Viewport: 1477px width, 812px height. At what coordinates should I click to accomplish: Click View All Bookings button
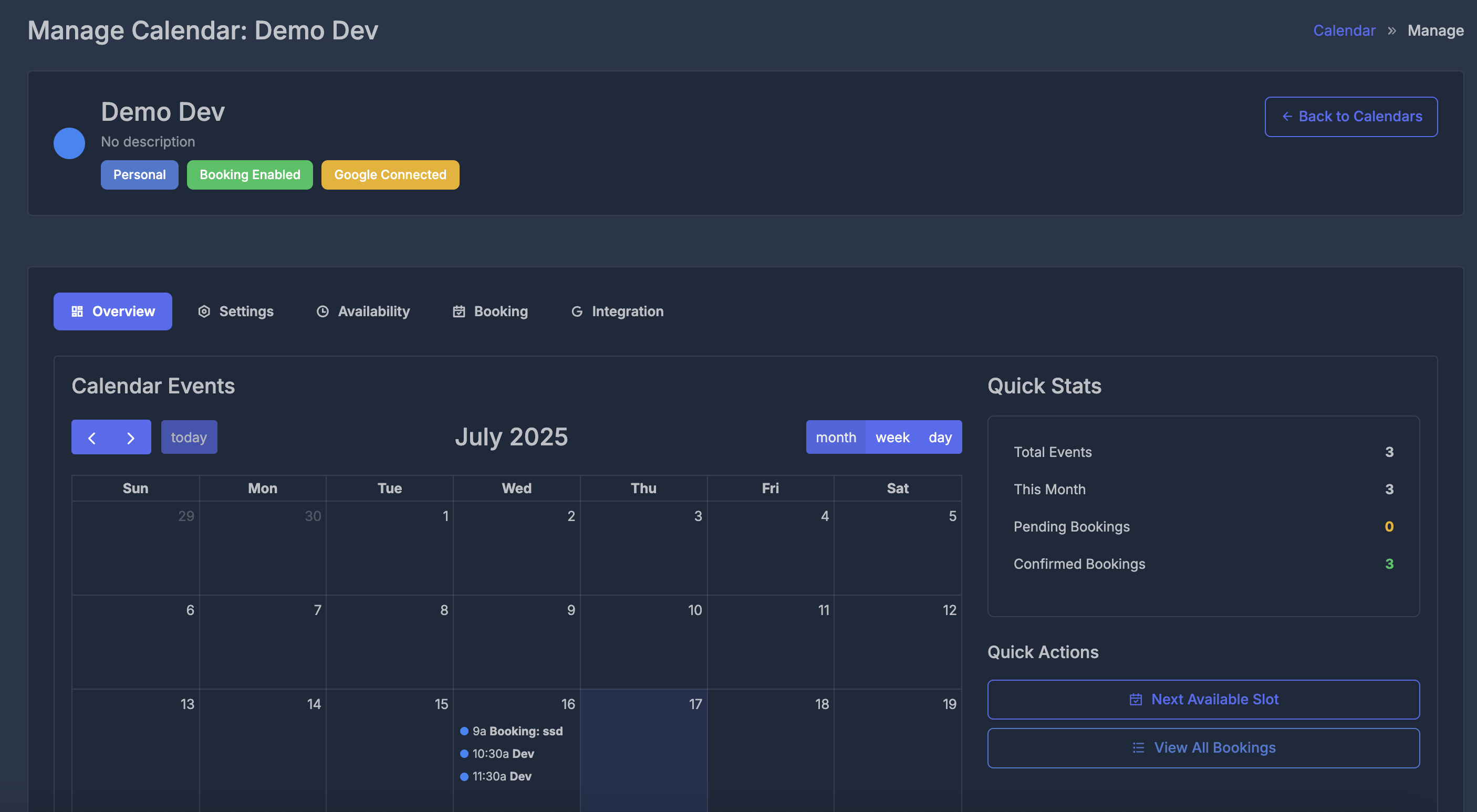coord(1203,747)
